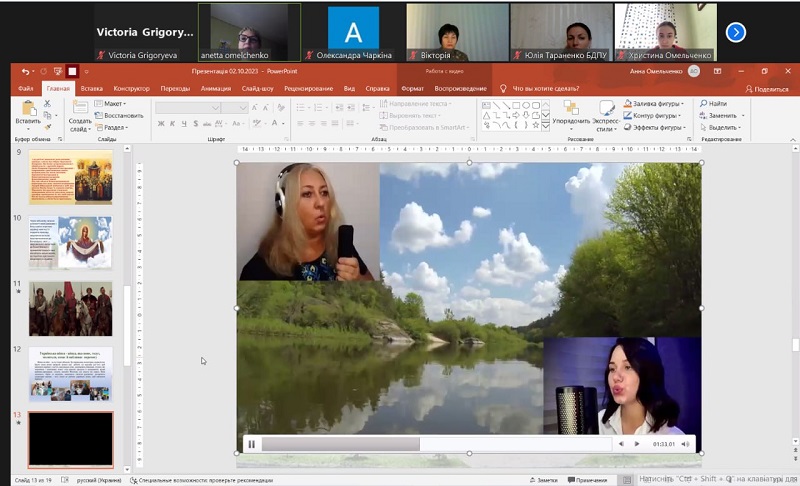800x486 pixels.
Task: Click the Вставить paste icon
Action: click(28, 109)
